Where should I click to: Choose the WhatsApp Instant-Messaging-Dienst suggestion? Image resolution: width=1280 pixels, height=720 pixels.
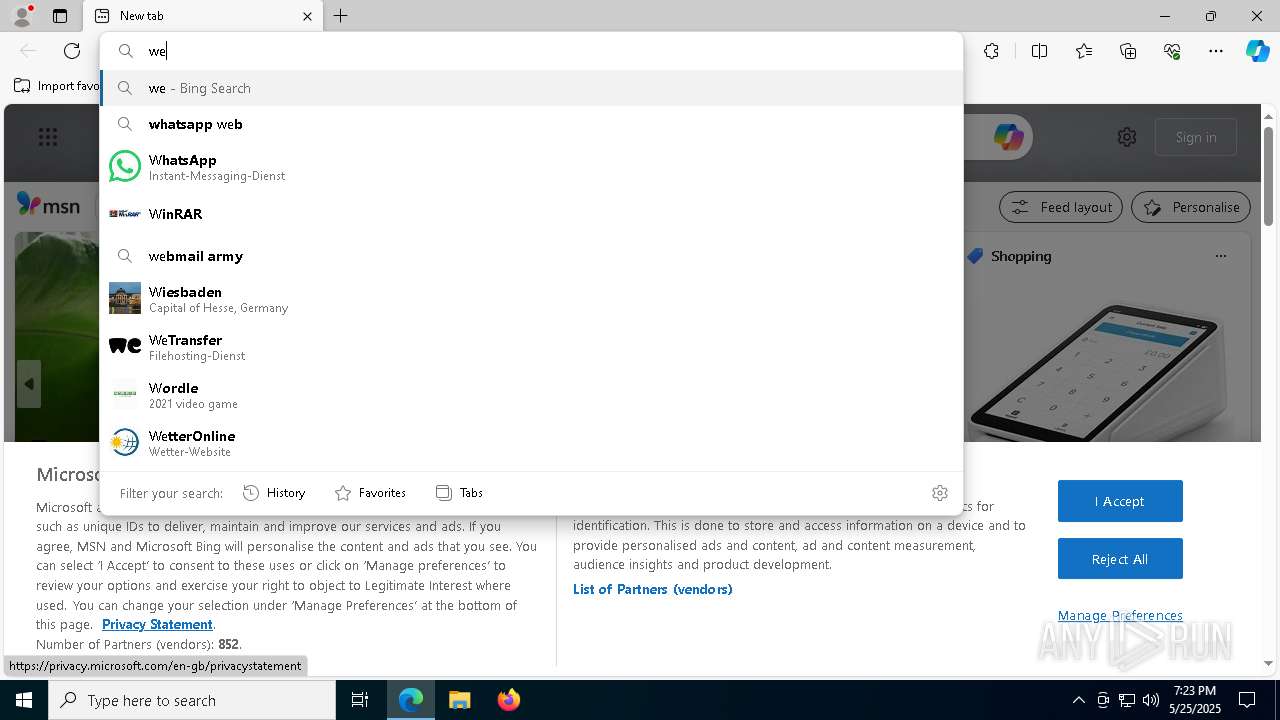tap(531, 167)
